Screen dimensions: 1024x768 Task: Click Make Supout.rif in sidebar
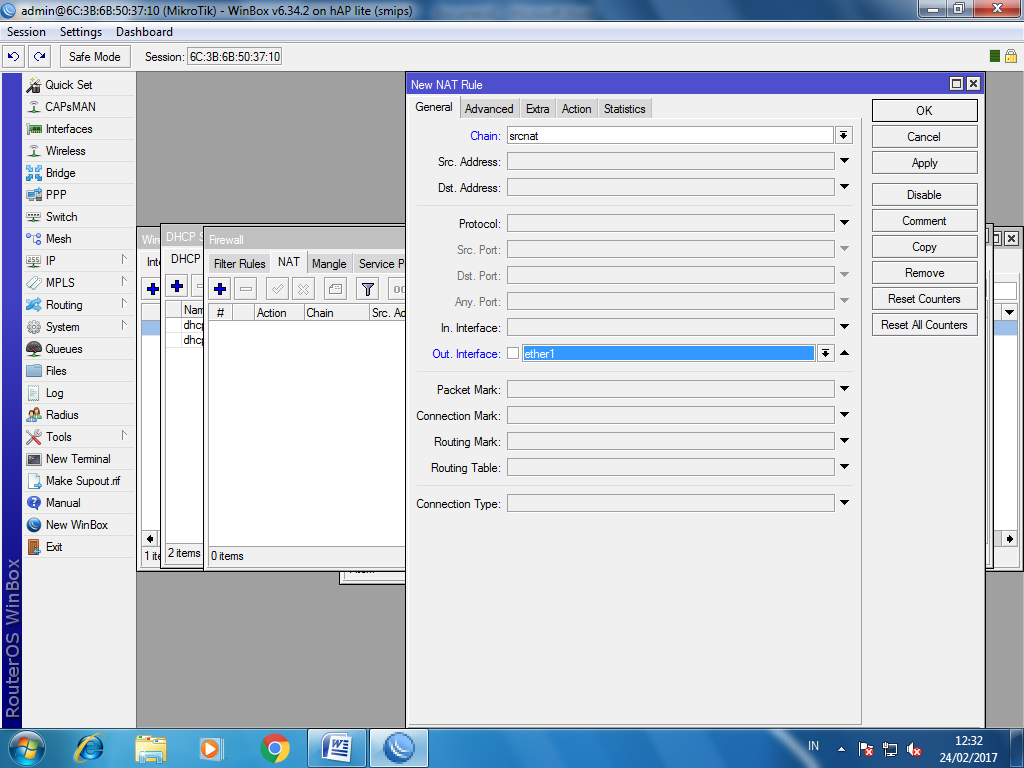click(73, 481)
